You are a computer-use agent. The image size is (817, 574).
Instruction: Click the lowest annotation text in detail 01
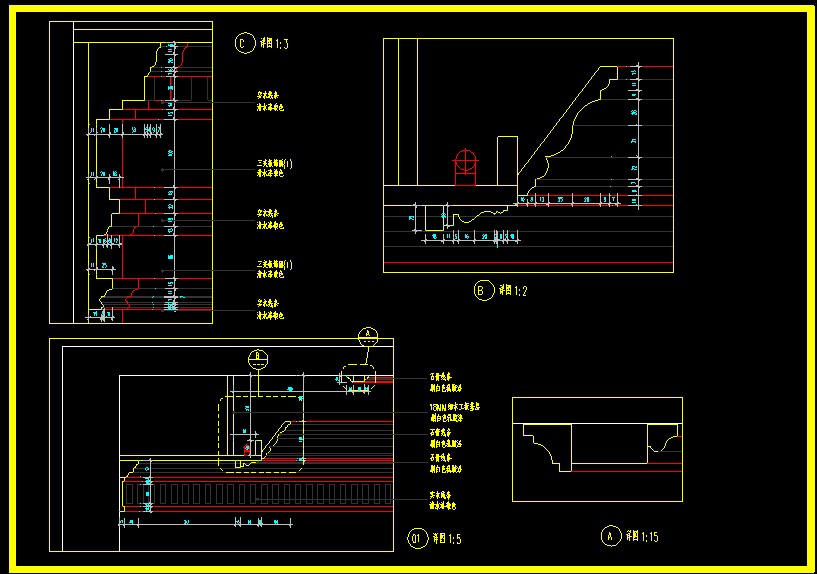pos(442,500)
